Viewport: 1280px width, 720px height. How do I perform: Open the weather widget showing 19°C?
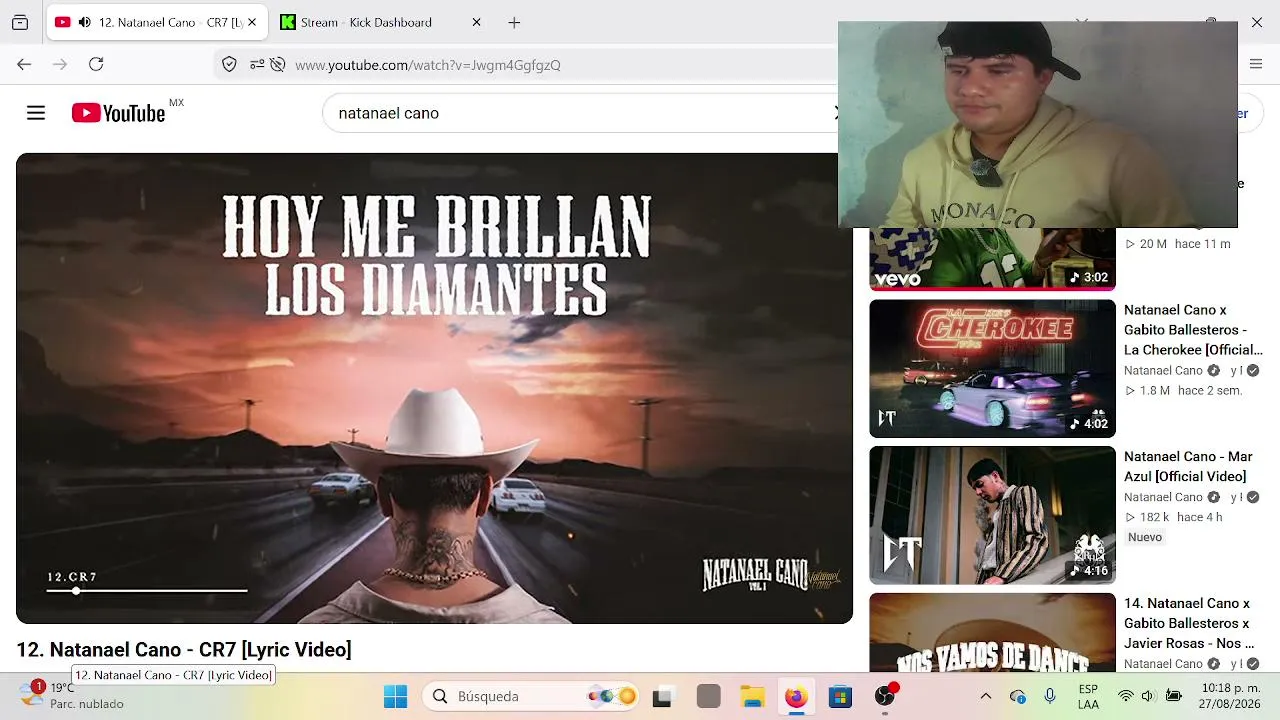[72, 696]
